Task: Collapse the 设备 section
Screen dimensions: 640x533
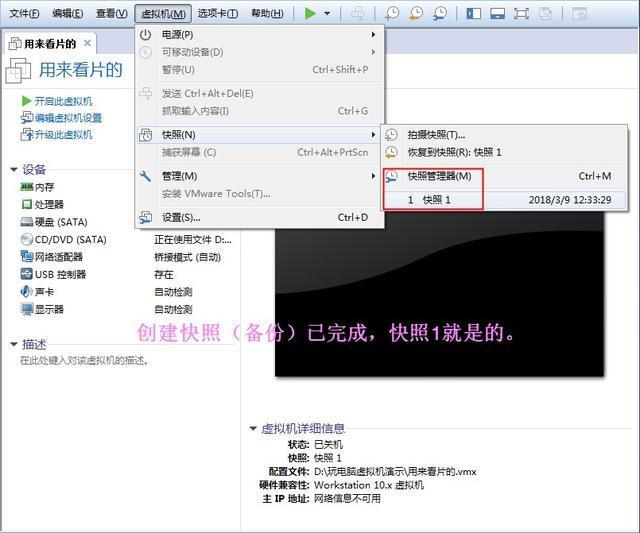Action: (x=14, y=169)
